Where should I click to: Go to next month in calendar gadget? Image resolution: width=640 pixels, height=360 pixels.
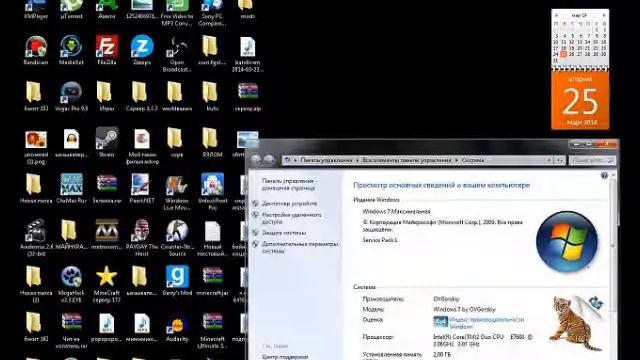pos(604,15)
